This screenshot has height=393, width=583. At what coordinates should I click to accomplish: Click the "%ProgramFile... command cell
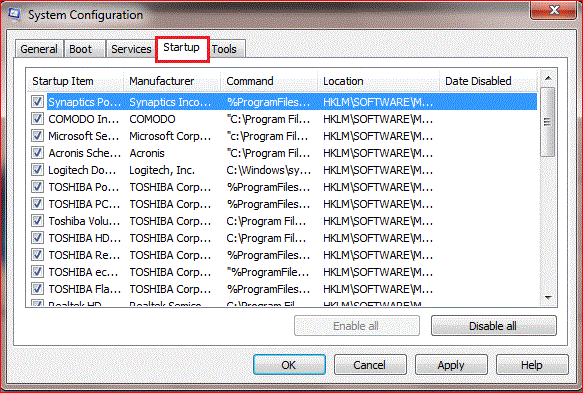pyautogui.click(x=268, y=272)
